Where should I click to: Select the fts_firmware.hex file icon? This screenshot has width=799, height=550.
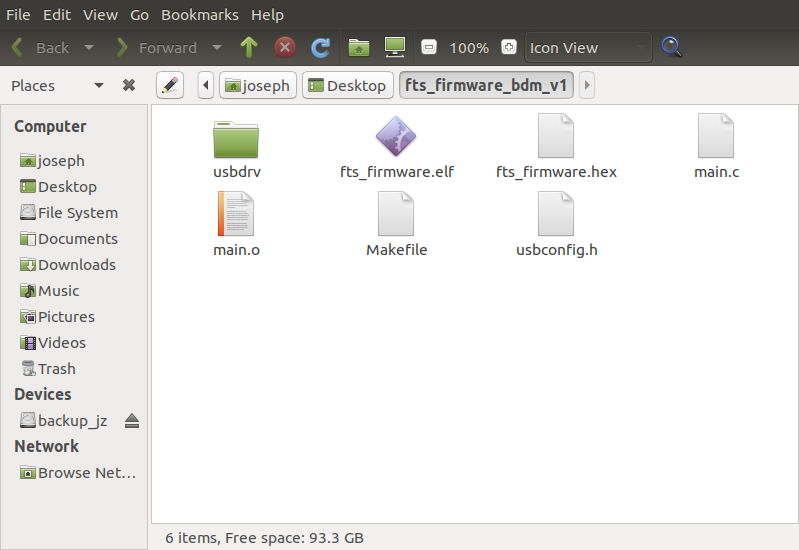point(556,136)
